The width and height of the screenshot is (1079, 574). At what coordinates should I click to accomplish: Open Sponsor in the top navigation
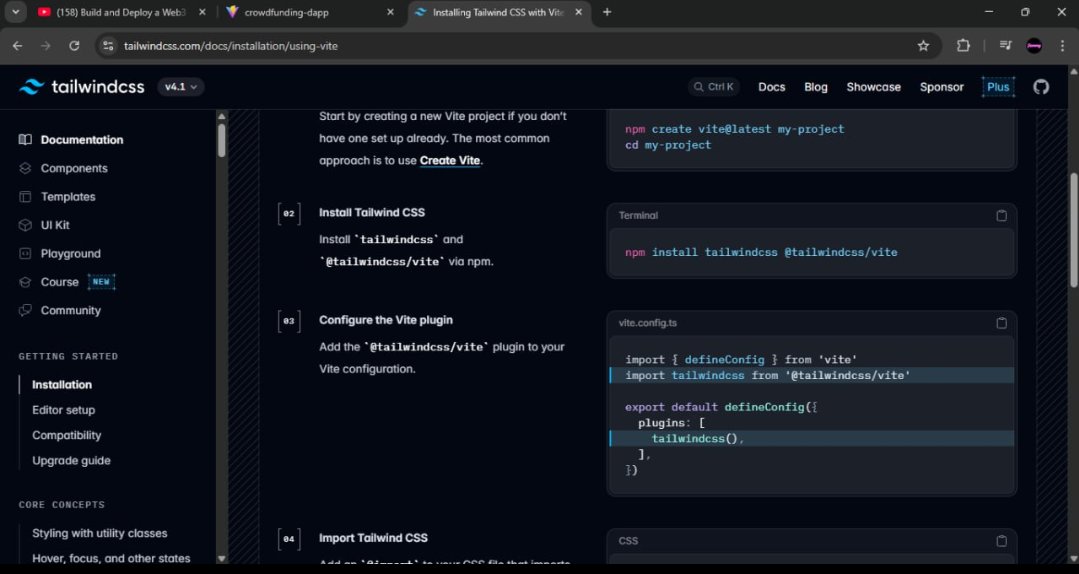point(941,87)
